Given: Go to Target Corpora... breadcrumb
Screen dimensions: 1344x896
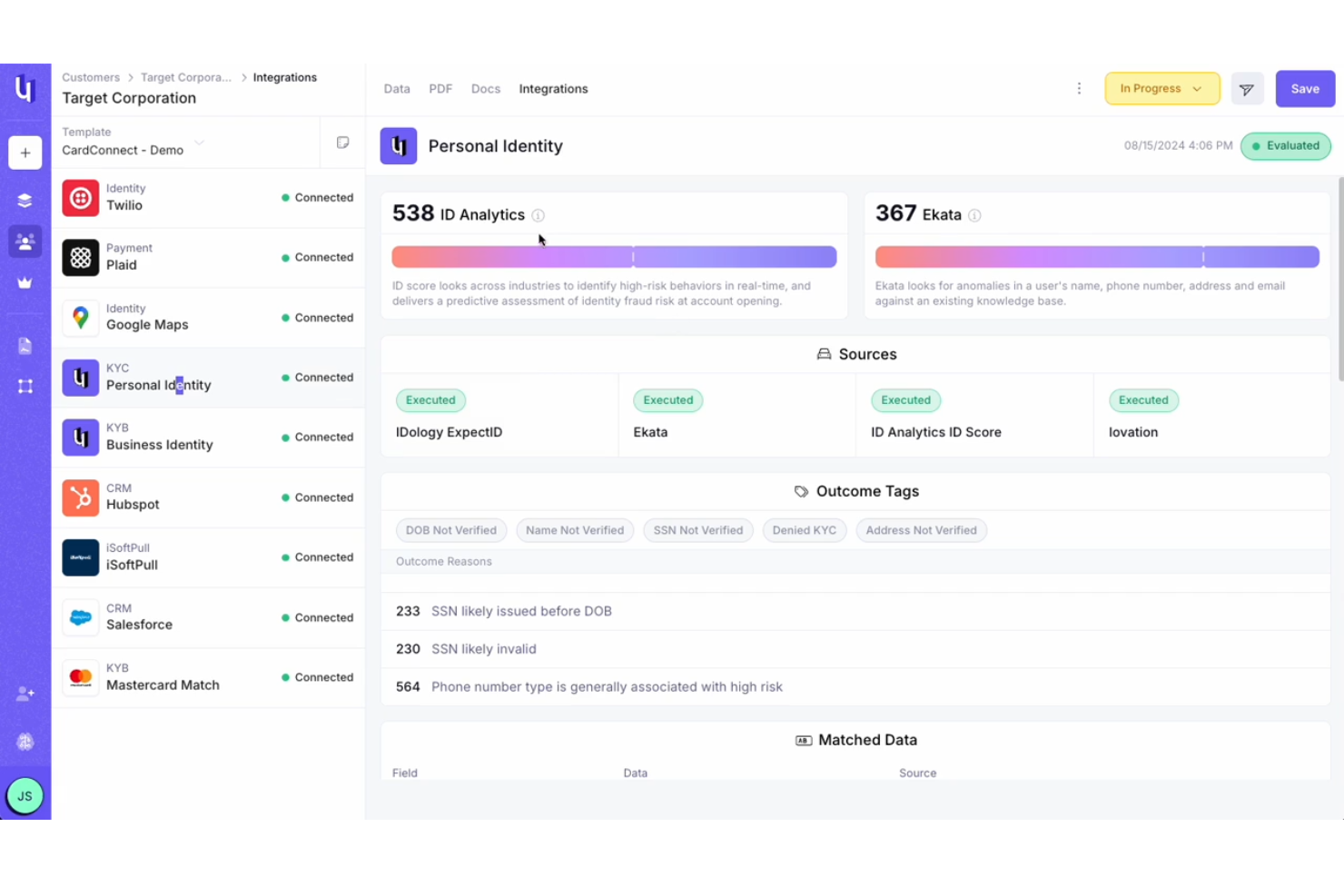Looking at the screenshot, I should point(186,78).
